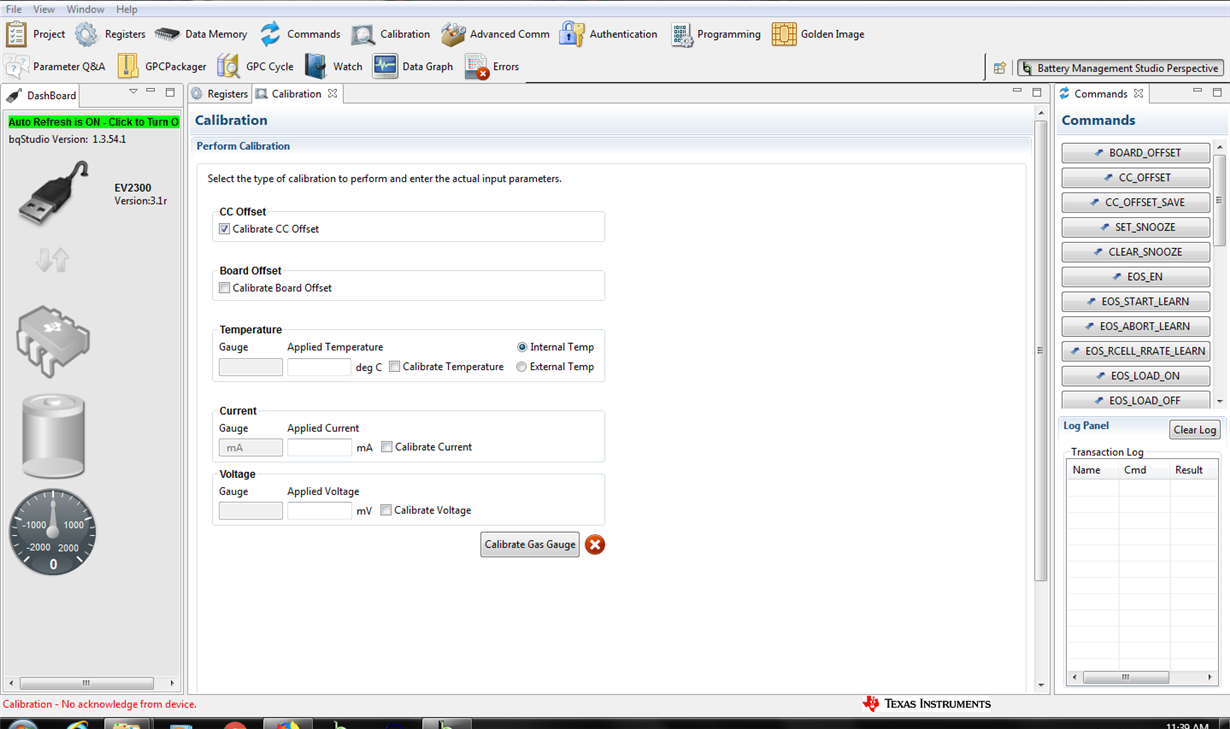Image resolution: width=1230 pixels, height=729 pixels.
Task: Toggle Auto Refresh green banner
Action: click(93, 122)
